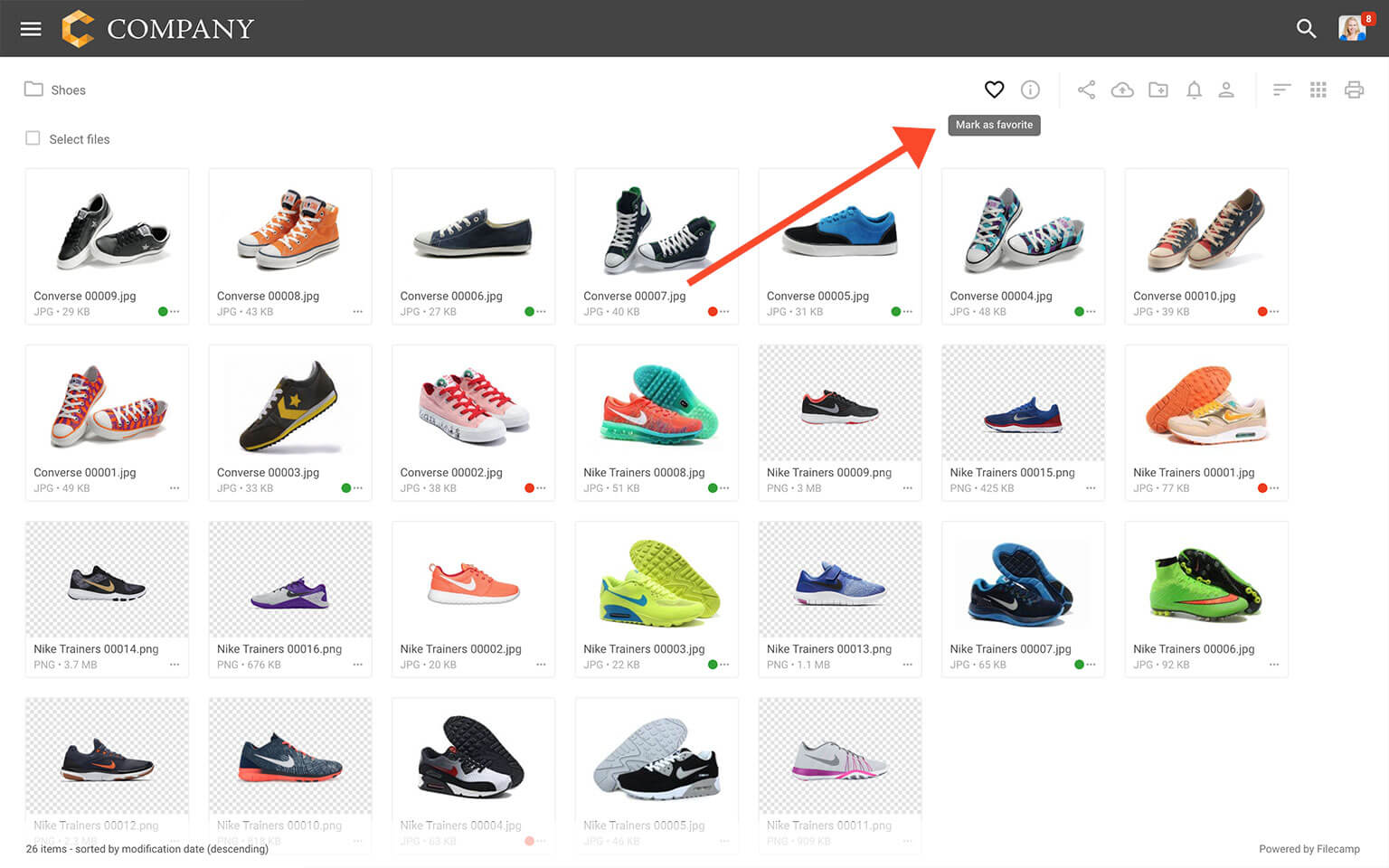1389x868 pixels.
Task: Mark folder as favorite with heart icon
Action: pos(994,90)
